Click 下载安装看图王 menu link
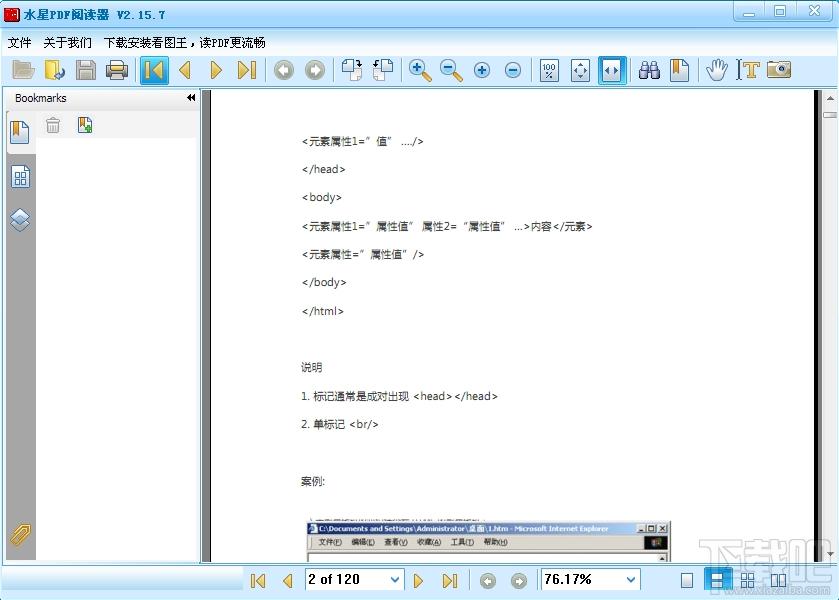The width and height of the screenshot is (839, 600). [x=185, y=42]
